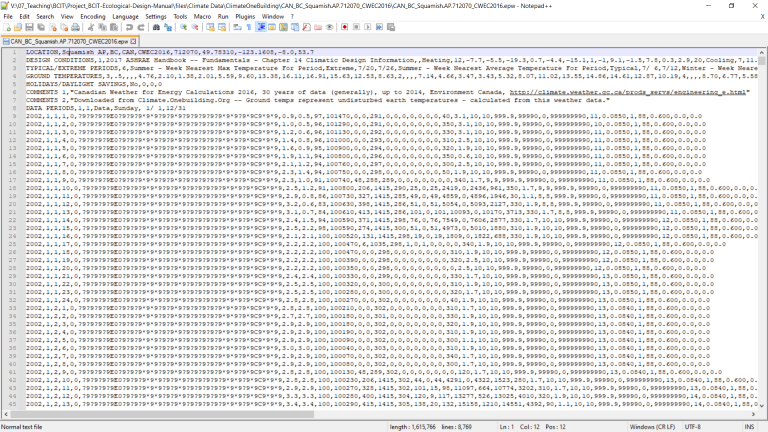Start macro recording with the red Record icon
This screenshot has height=432, width=768.
[x=345, y=29]
